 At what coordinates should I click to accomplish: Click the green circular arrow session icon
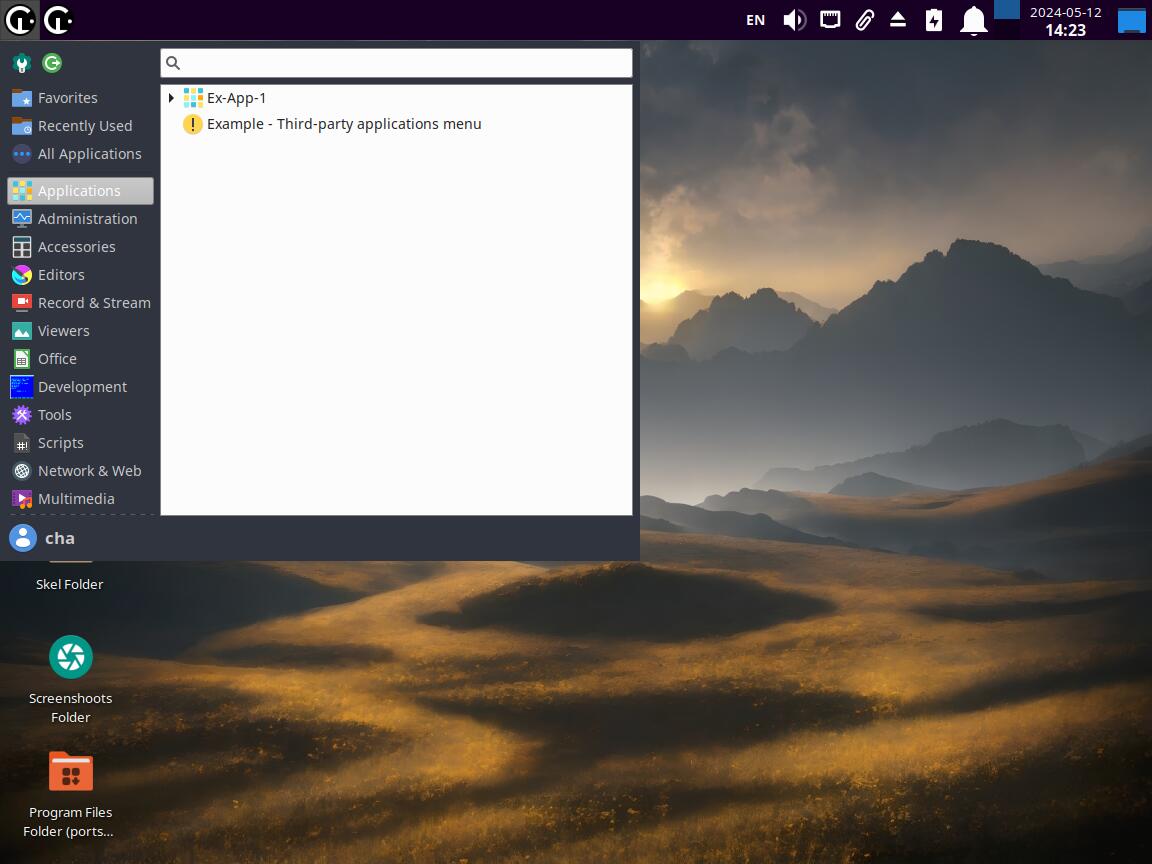51,63
